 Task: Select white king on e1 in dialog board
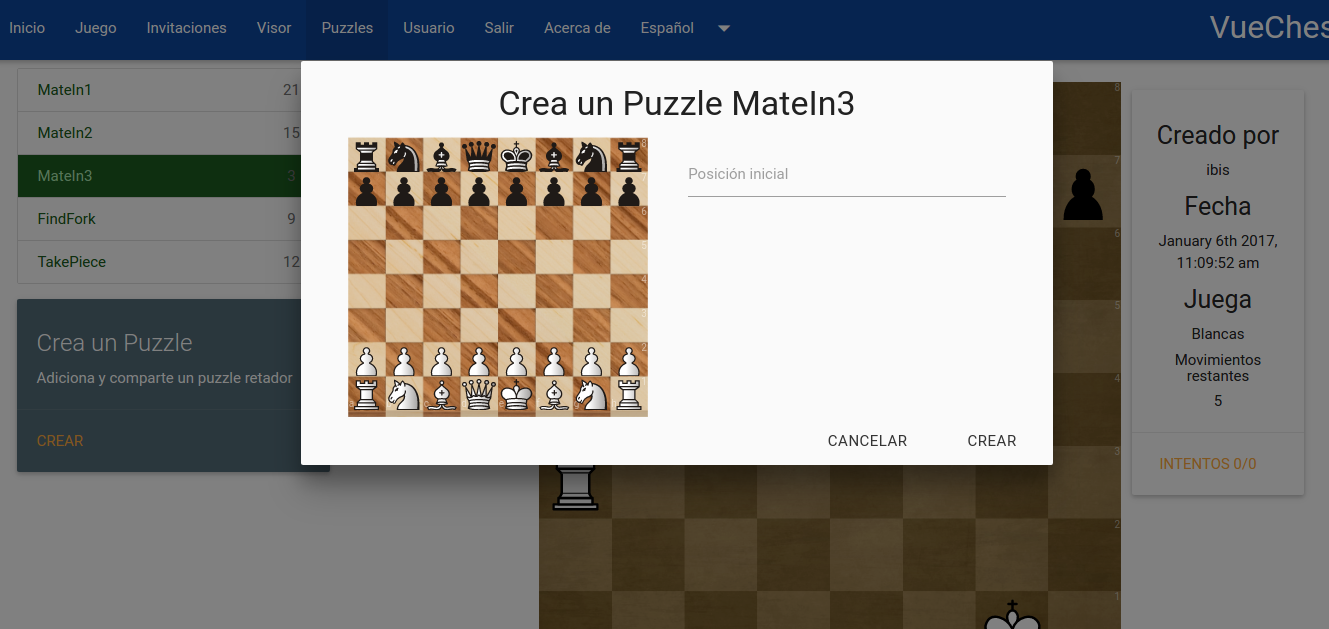point(517,395)
